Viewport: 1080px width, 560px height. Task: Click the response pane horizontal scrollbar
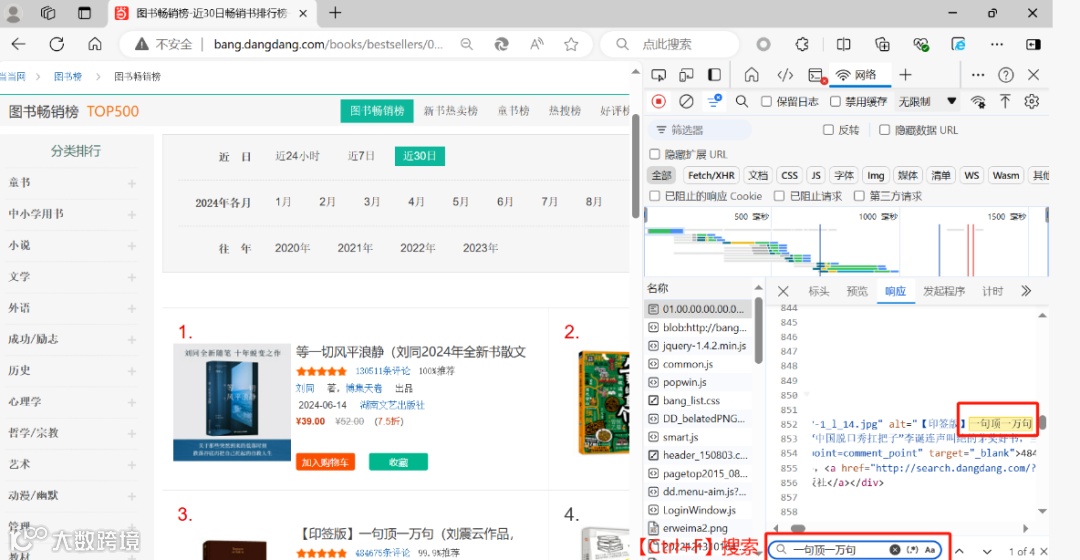(798, 529)
